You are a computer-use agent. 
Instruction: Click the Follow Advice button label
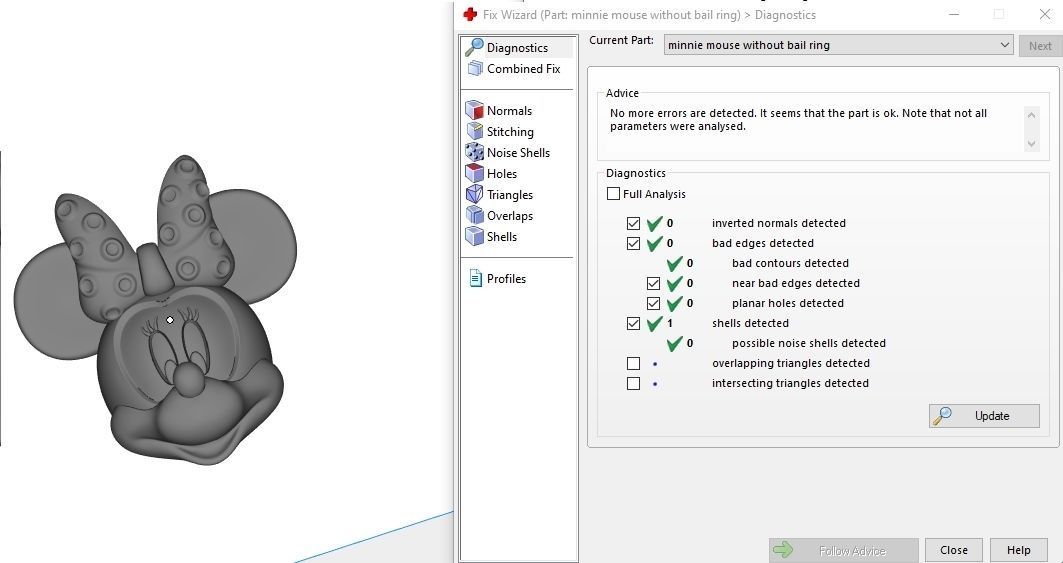pos(852,551)
